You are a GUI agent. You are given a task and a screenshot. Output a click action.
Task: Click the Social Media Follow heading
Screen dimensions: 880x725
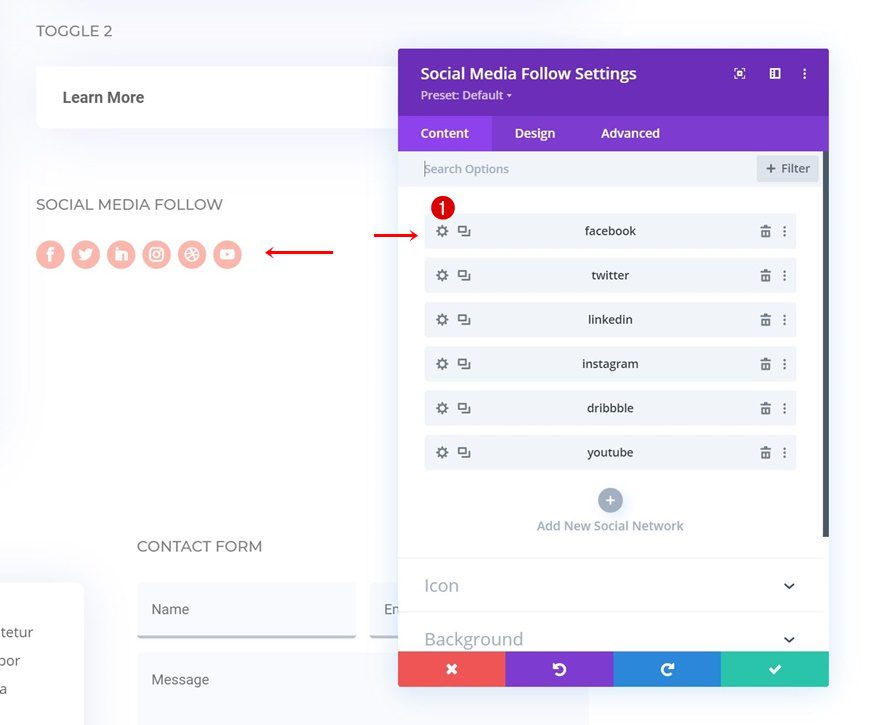pos(130,205)
